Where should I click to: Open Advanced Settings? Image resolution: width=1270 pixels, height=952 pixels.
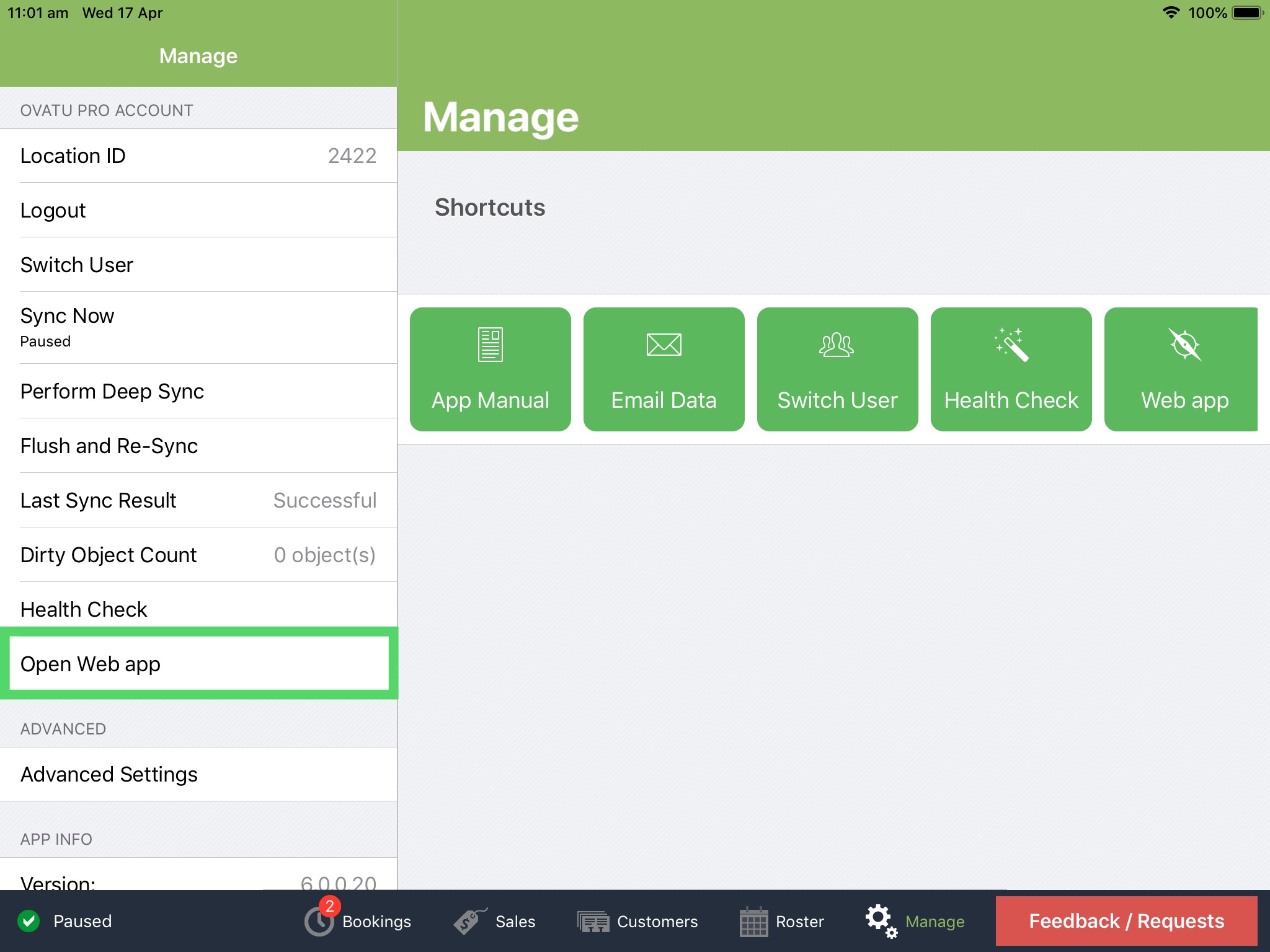198,774
